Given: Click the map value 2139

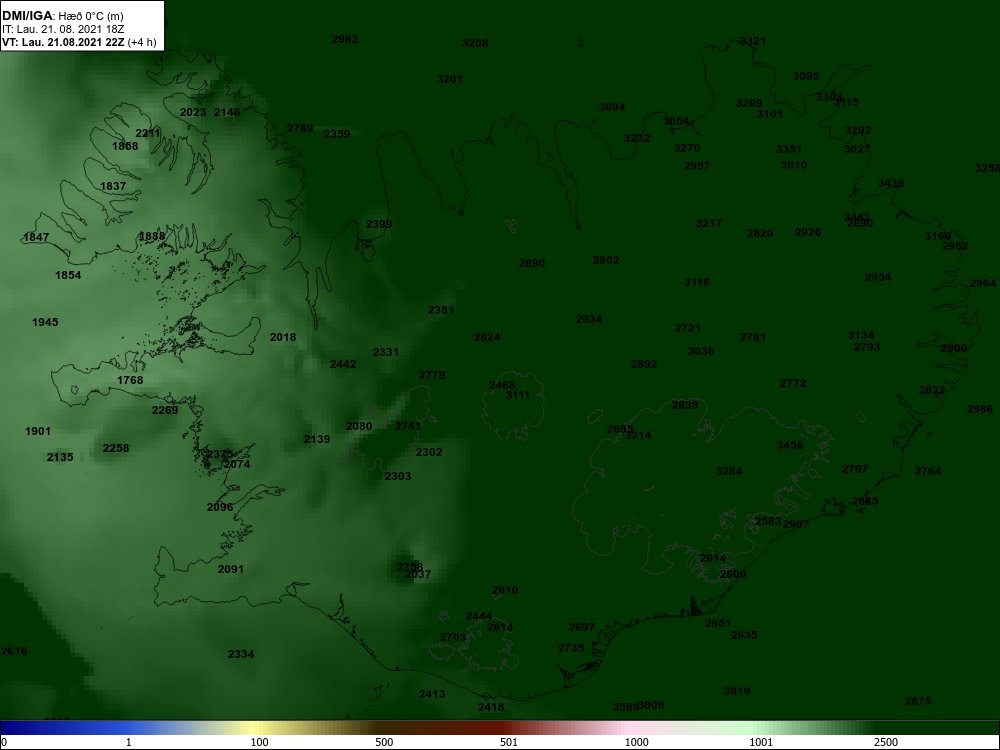Looking at the screenshot, I should click(317, 439).
